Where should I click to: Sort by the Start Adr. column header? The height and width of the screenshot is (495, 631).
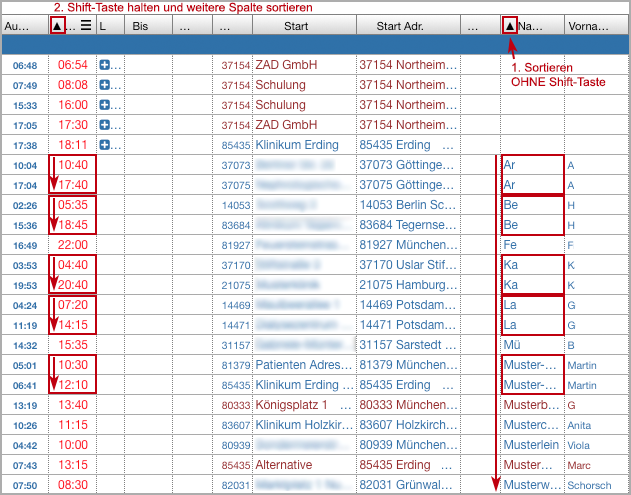[404, 25]
